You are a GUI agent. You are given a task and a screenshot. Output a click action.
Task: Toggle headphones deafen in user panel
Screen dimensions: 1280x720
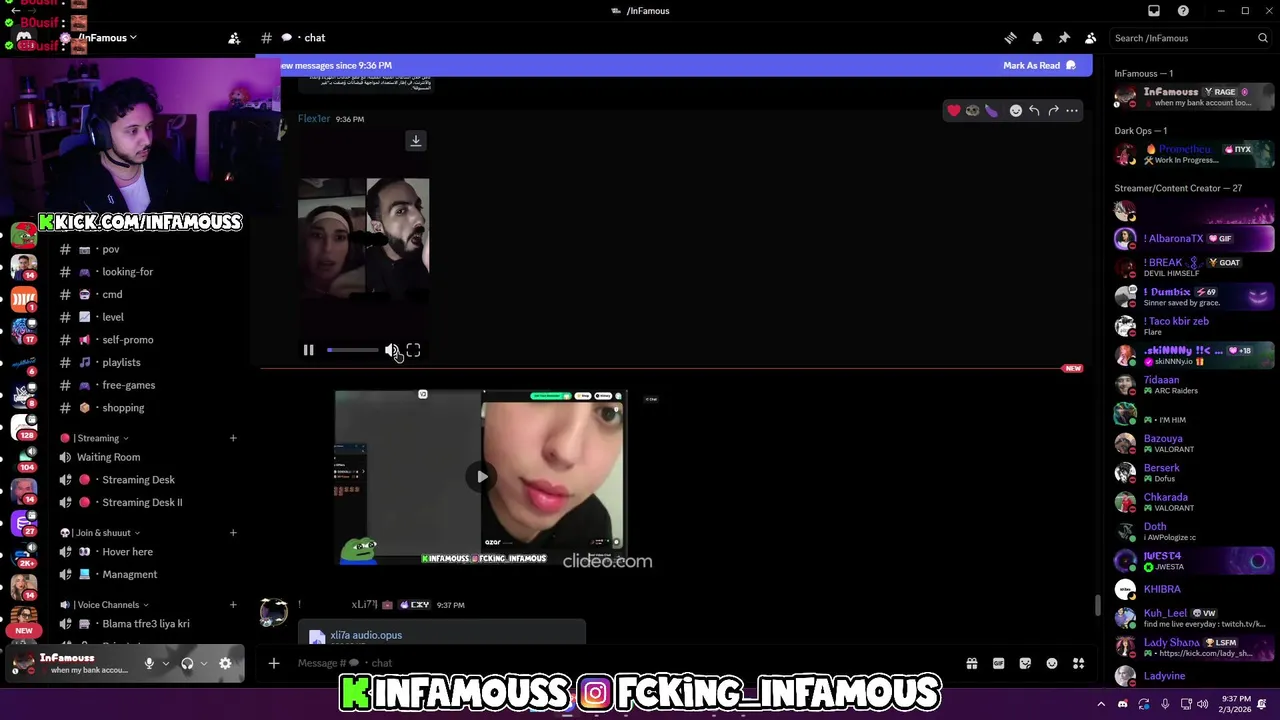pyautogui.click(x=187, y=663)
